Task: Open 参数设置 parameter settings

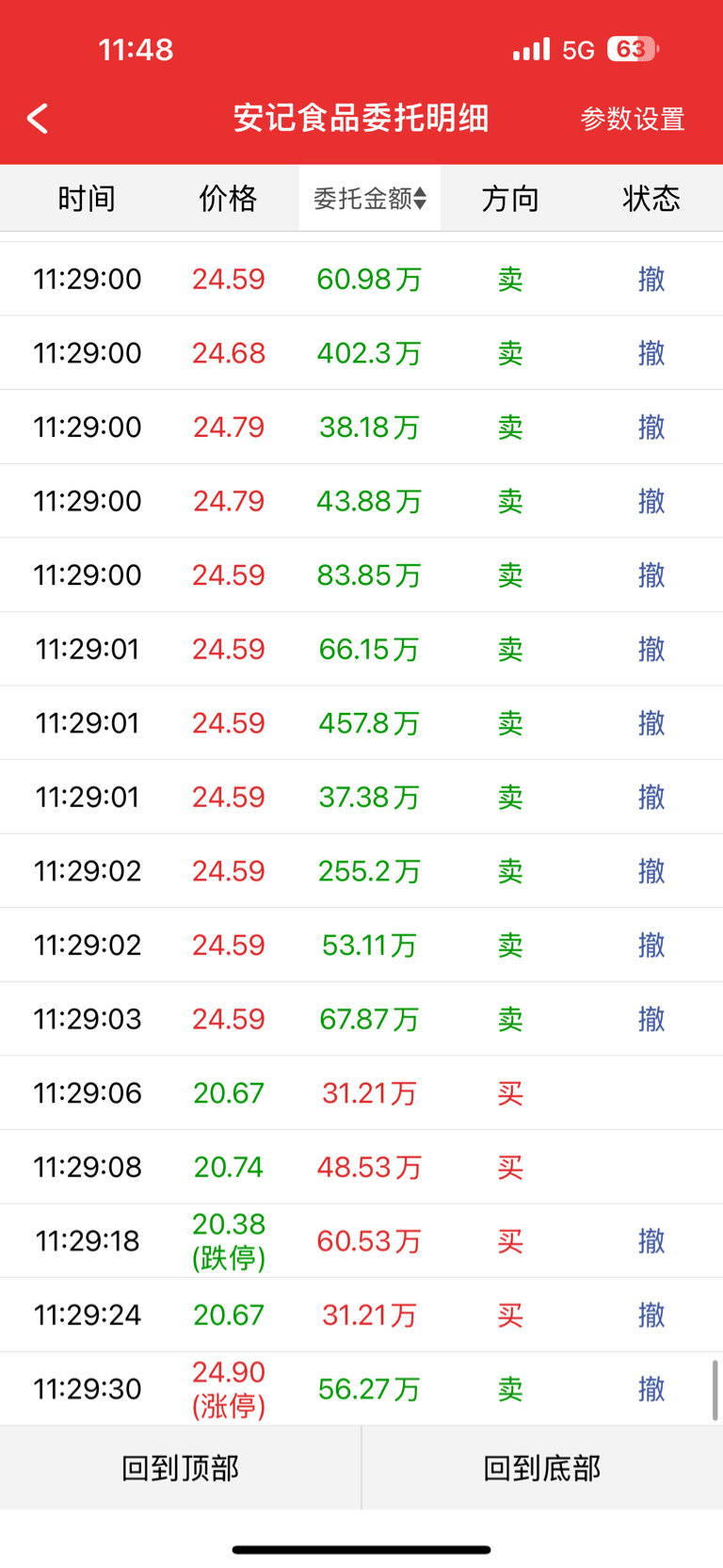Action: coord(632,119)
